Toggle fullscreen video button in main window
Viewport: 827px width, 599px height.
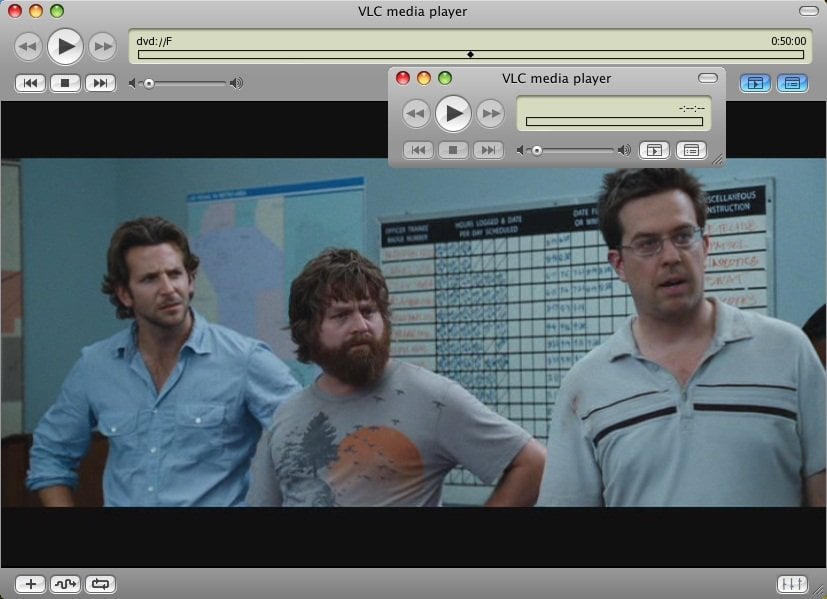pos(755,83)
